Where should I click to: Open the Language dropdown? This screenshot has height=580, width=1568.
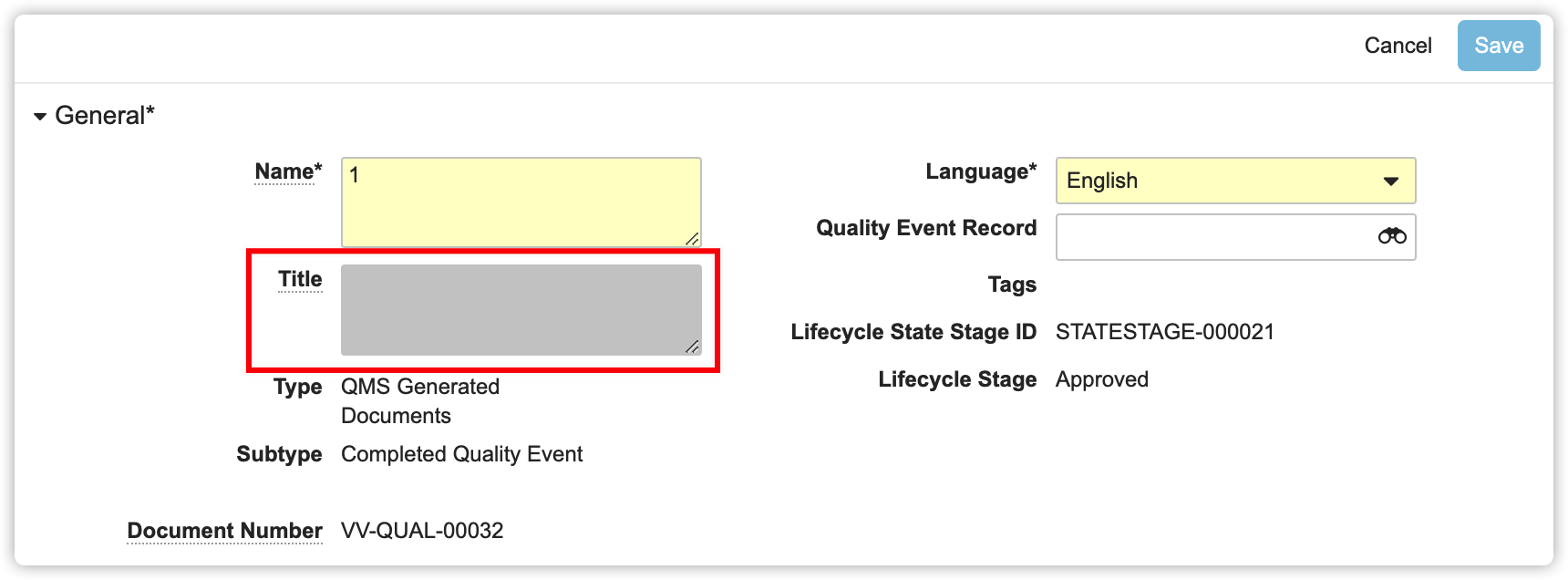[x=1235, y=181]
